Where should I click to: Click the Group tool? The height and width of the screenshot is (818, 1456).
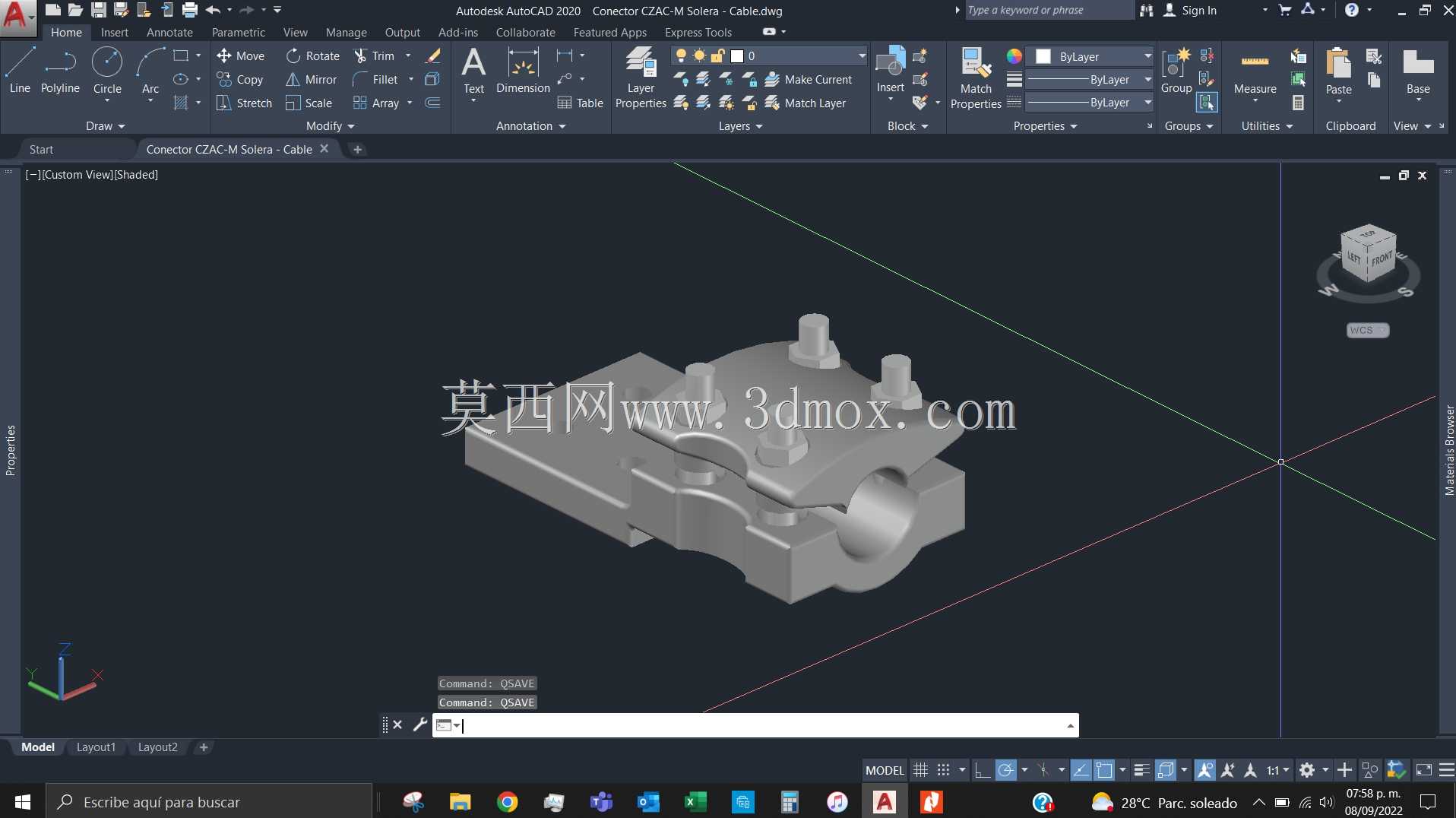1176,70
